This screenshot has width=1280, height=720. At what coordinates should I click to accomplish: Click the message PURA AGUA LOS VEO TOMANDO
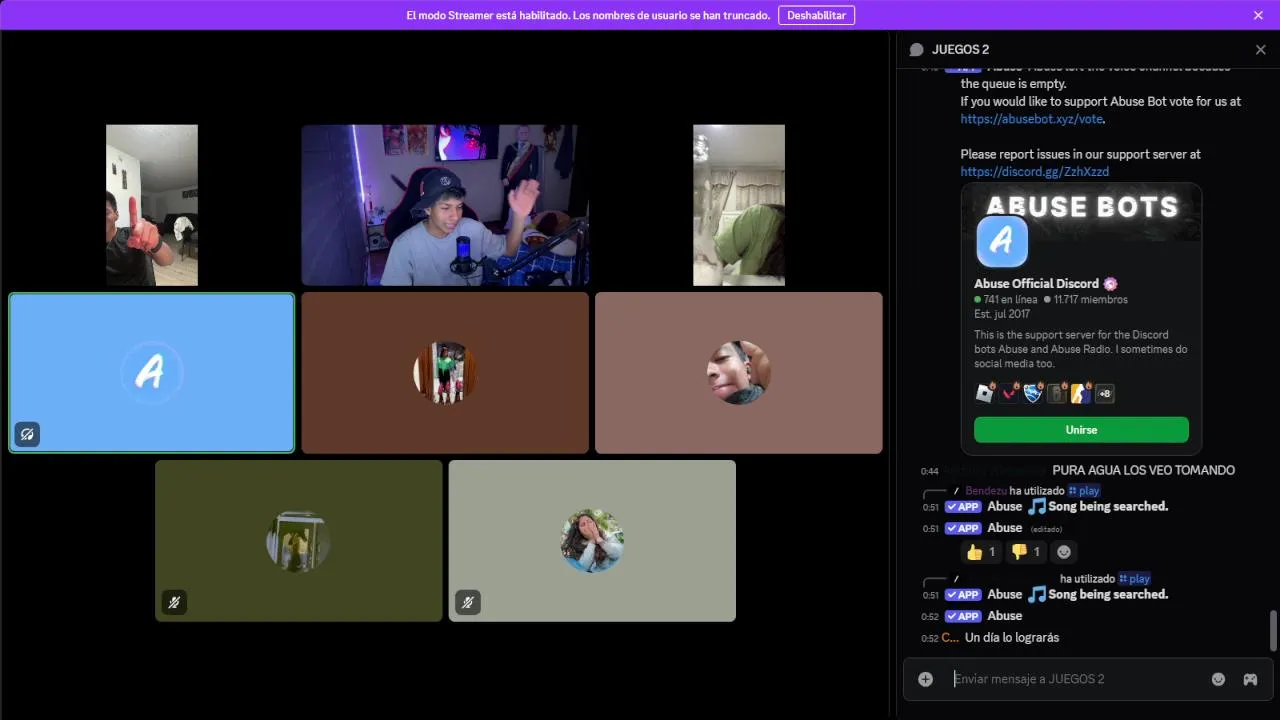1143,470
